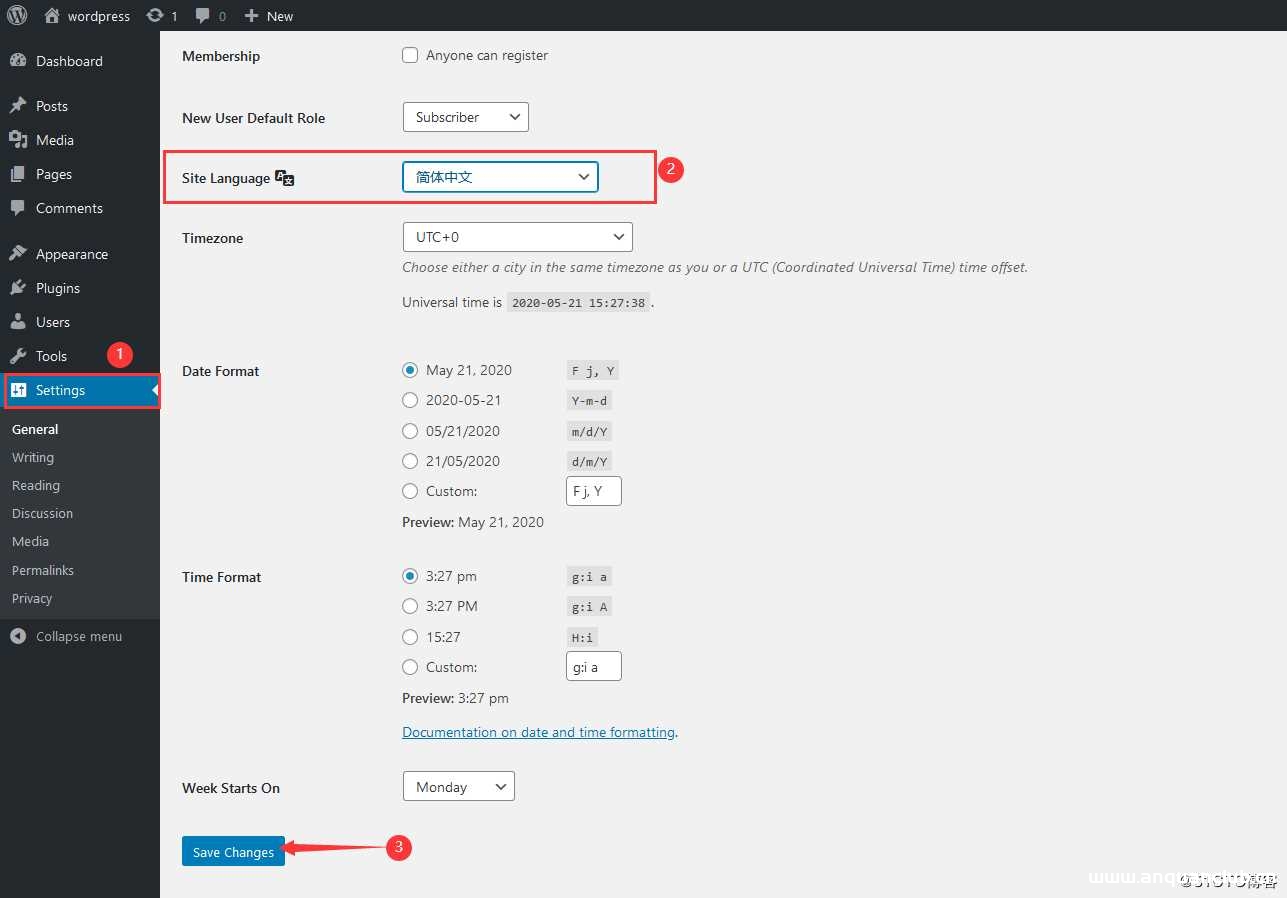1287x898 pixels.
Task: Click the WordPress logo icon
Action: (x=17, y=15)
